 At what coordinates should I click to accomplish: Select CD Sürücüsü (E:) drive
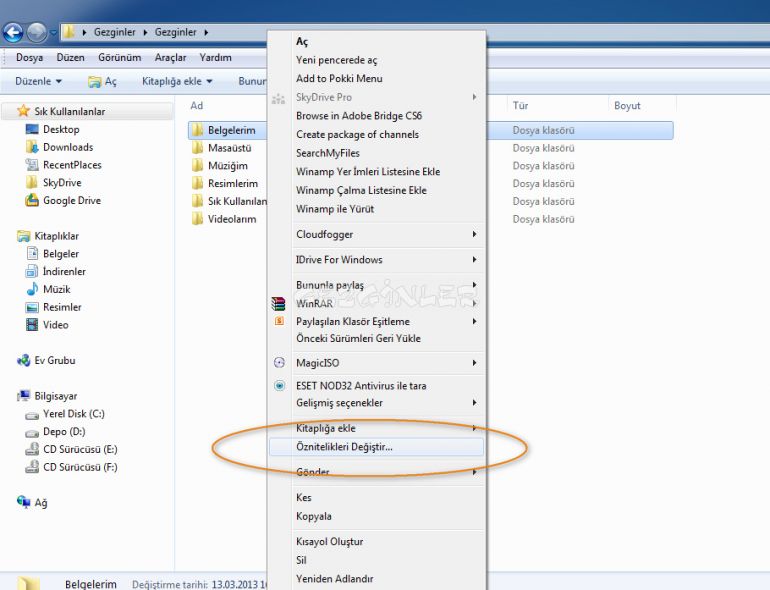coord(80,449)
